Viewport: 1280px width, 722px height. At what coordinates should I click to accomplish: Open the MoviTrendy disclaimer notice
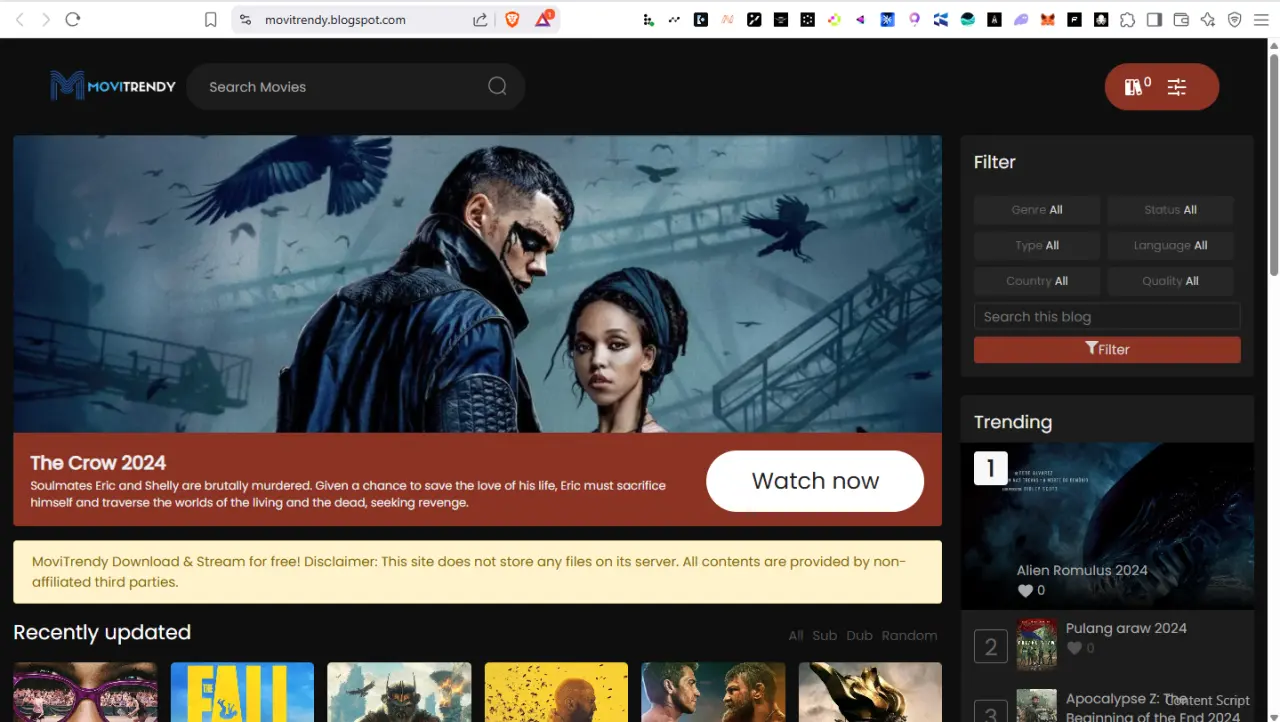click(477, 572)
